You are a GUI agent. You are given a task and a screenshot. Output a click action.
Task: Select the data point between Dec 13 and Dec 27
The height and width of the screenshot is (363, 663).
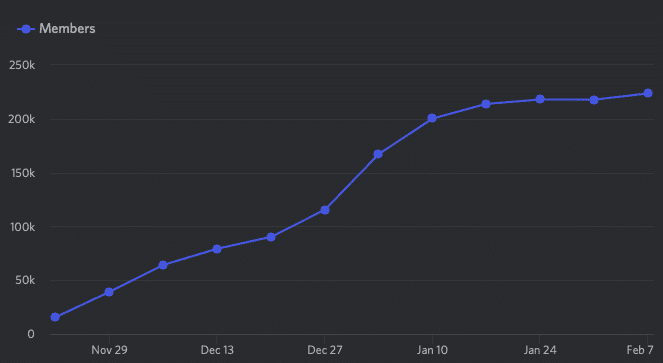[x=271, y=237]
